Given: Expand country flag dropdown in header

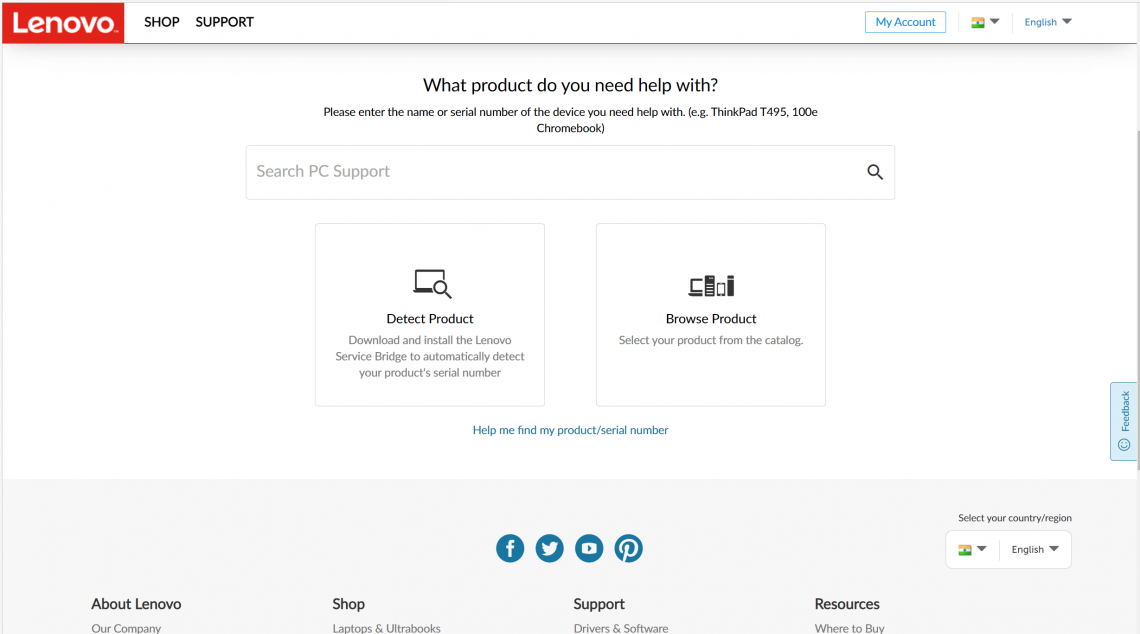Looking at the screenshot, I should coord(985,22).
